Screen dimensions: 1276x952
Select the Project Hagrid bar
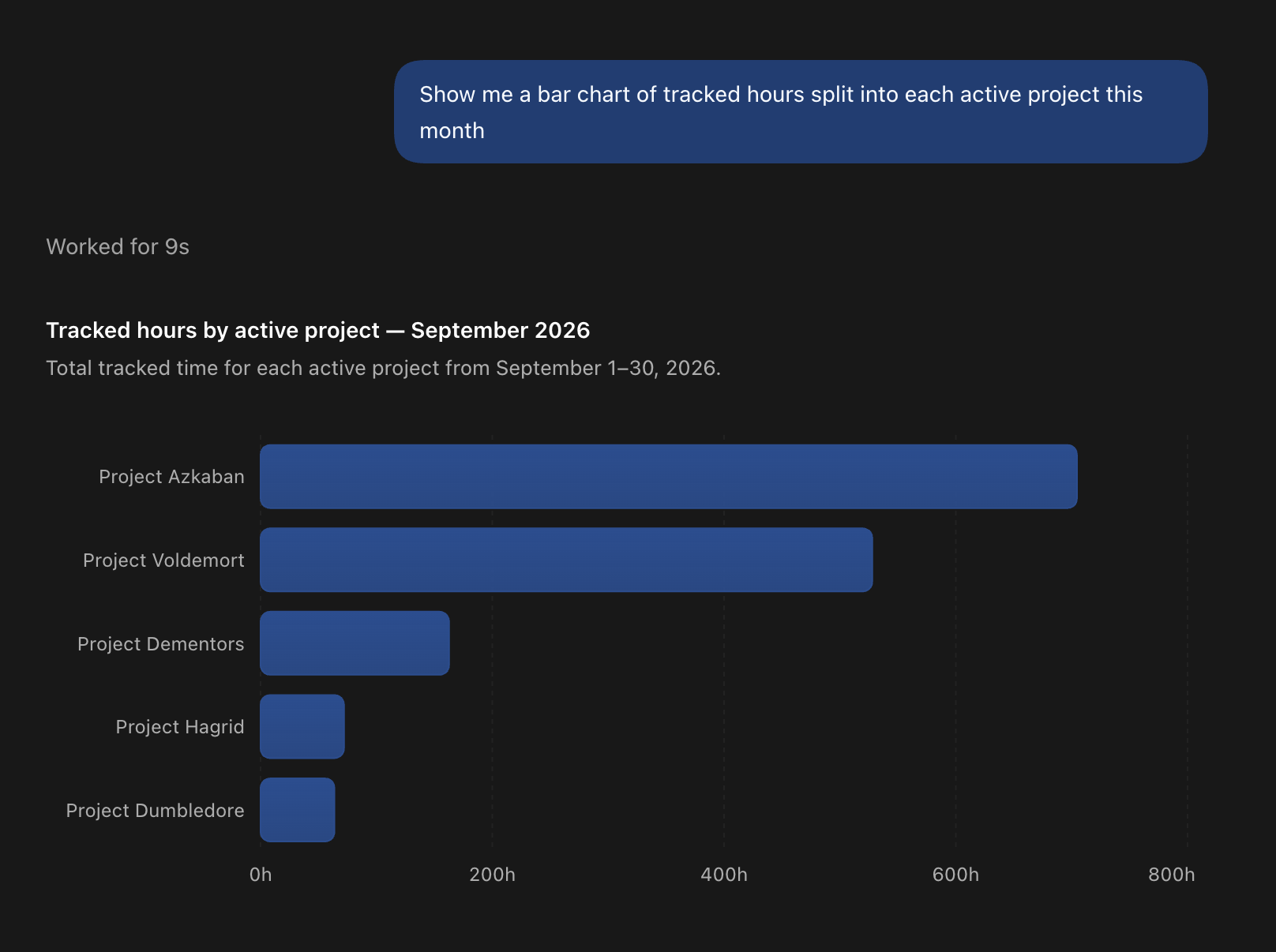click(302, 727)
